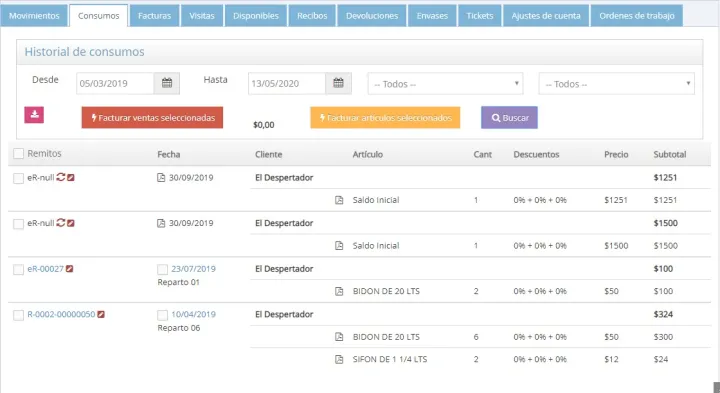Switch to the Recibos tab
Screen dimensions: 720x393
[x=312, y=16]
